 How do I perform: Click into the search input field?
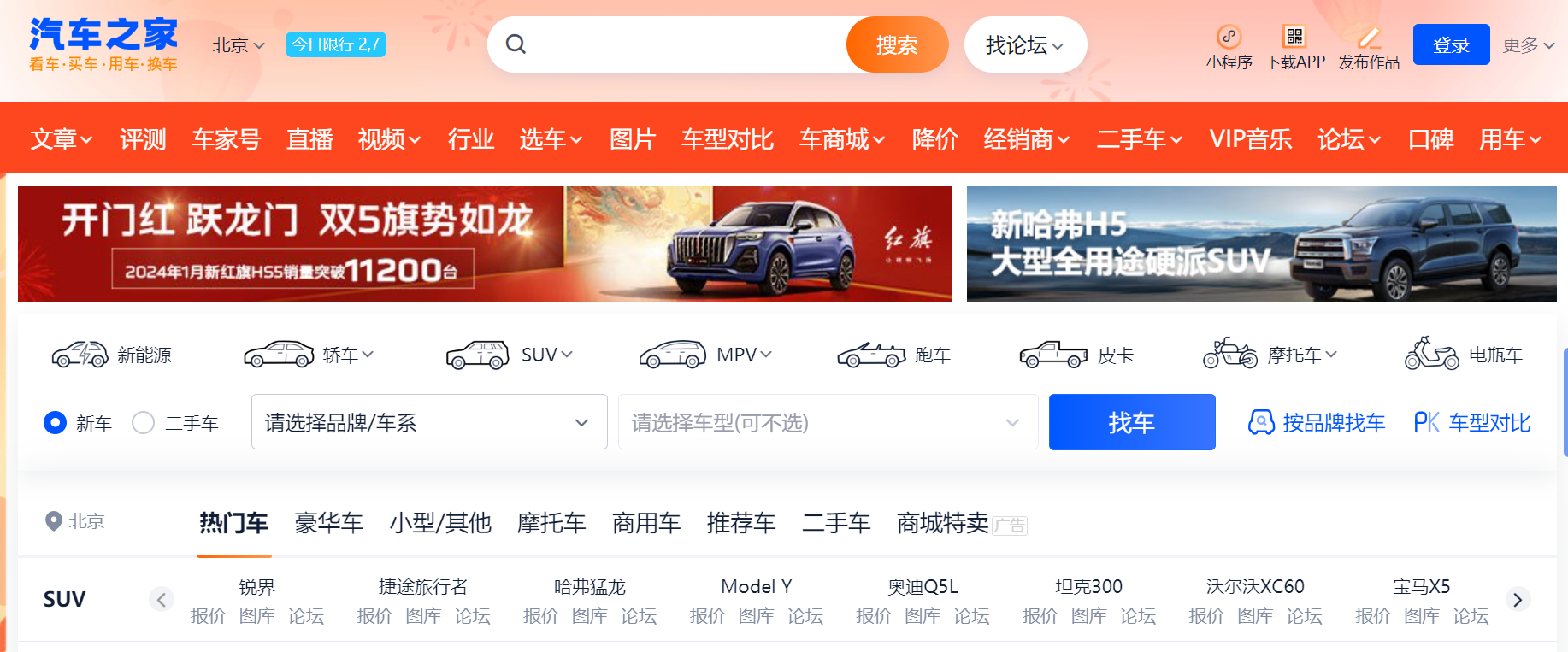[684, 44]
